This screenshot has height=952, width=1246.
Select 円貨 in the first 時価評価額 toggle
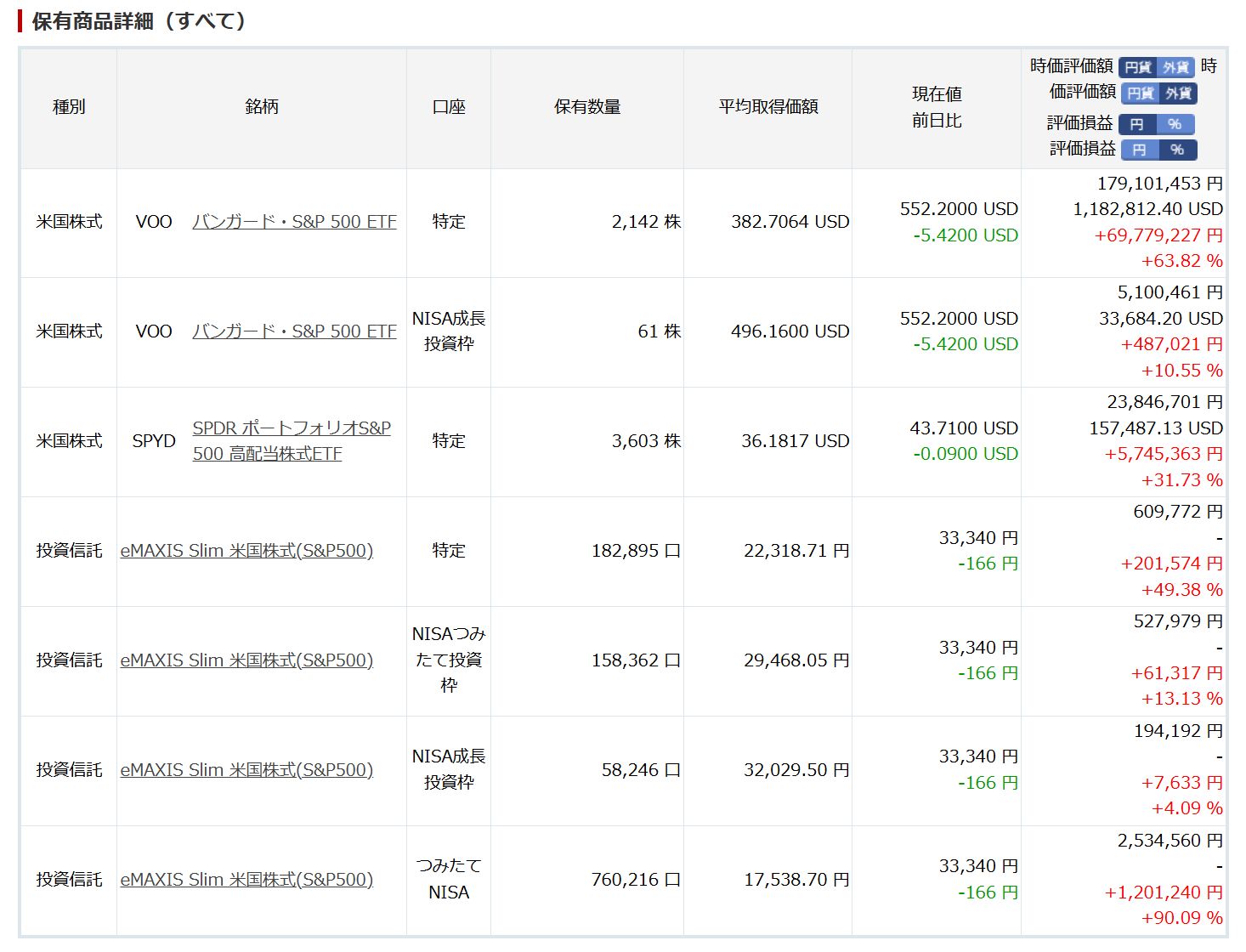click(1137, 67)
